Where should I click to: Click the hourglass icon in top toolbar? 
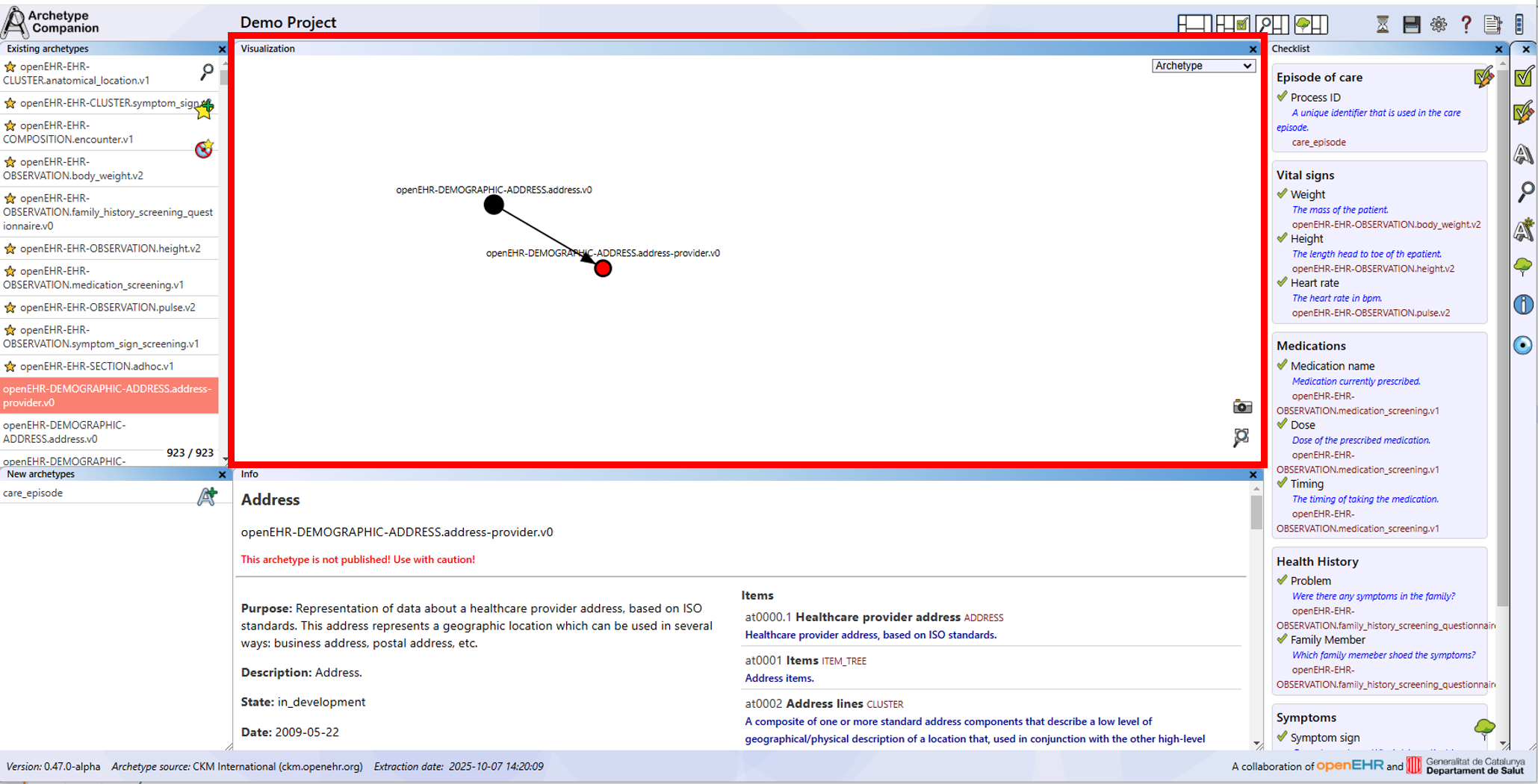click(1383, 25)
